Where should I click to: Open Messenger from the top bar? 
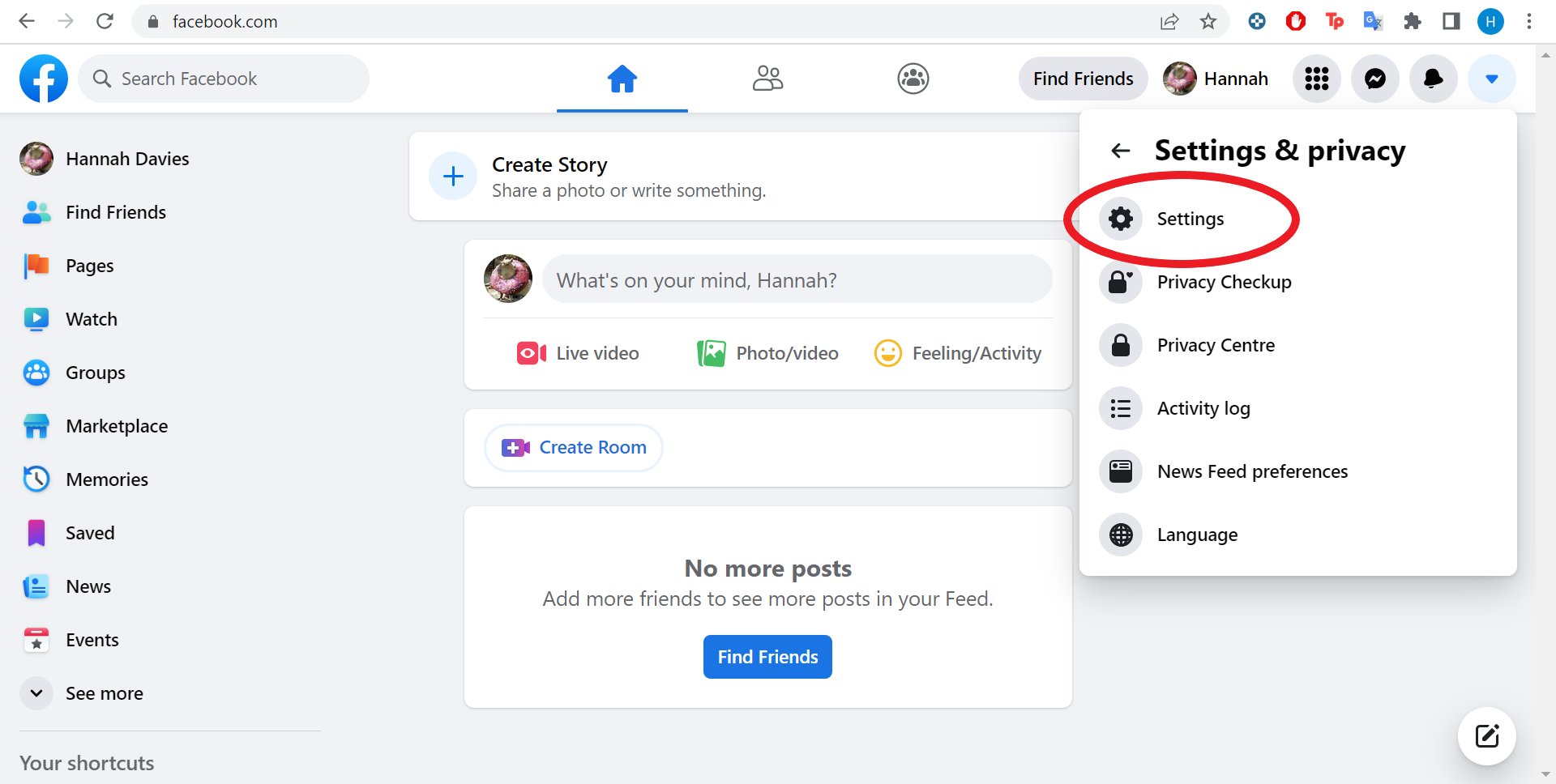(1375, 79)
